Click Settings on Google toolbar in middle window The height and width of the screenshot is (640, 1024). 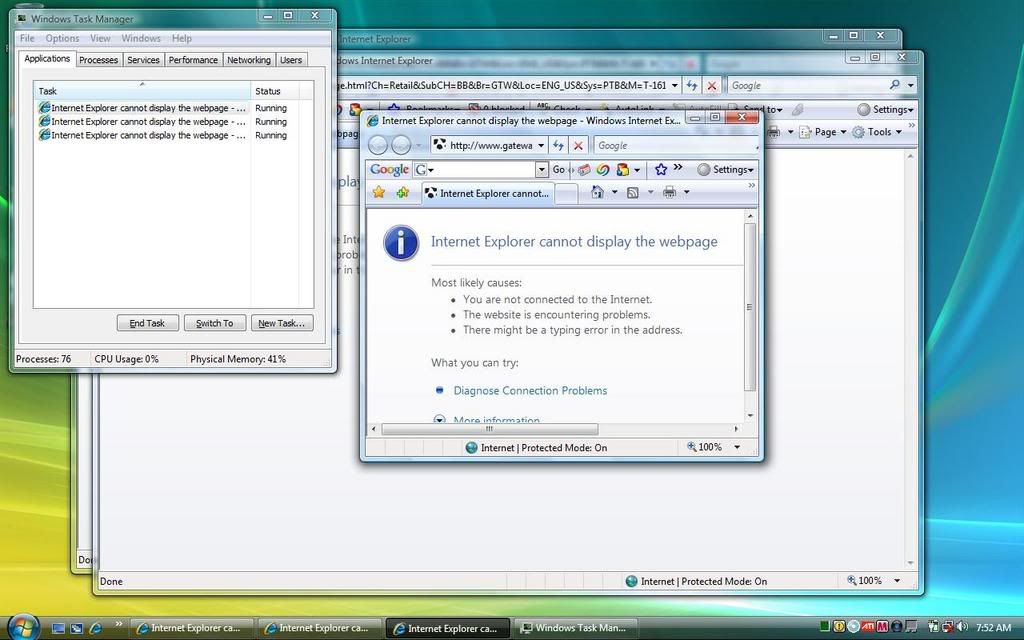(x=886, y=110)
